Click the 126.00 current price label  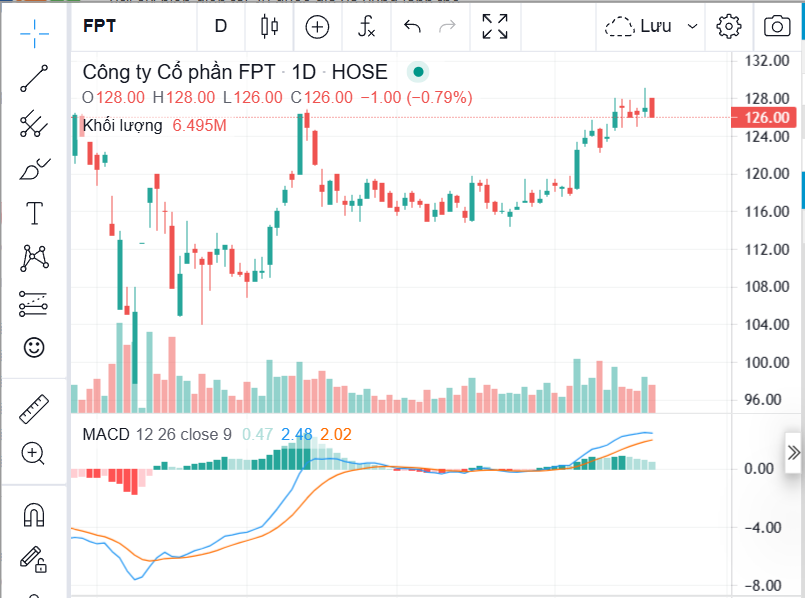coord(763,118)
